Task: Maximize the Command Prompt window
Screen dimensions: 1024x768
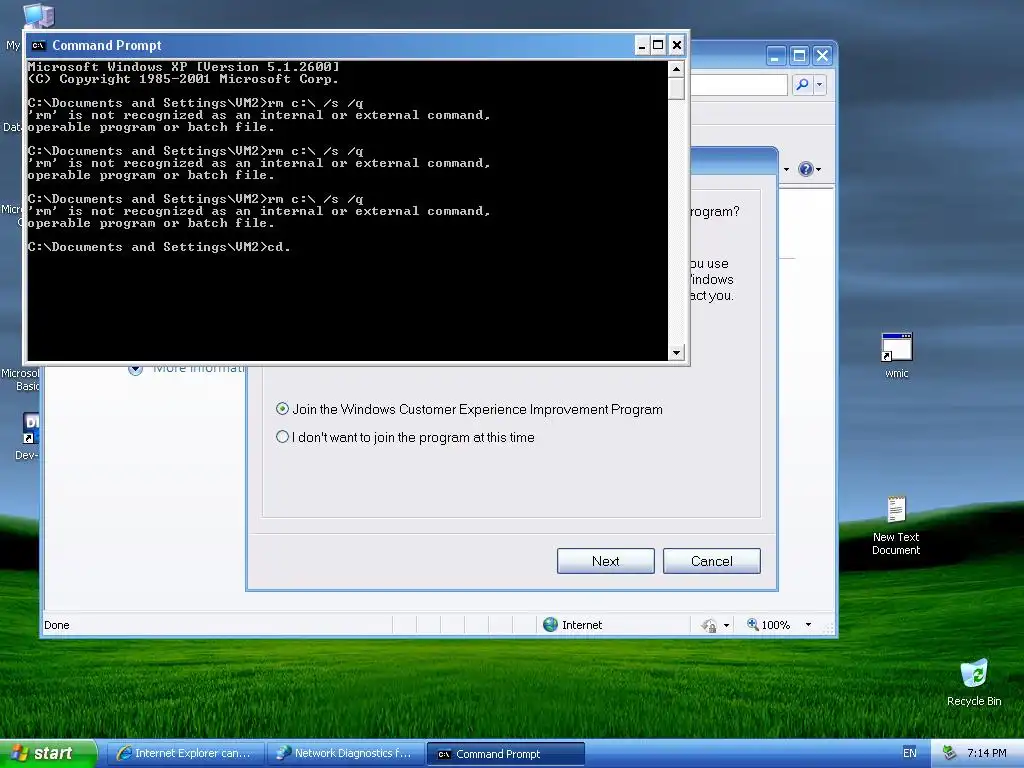Action: [x=658, y=45]
